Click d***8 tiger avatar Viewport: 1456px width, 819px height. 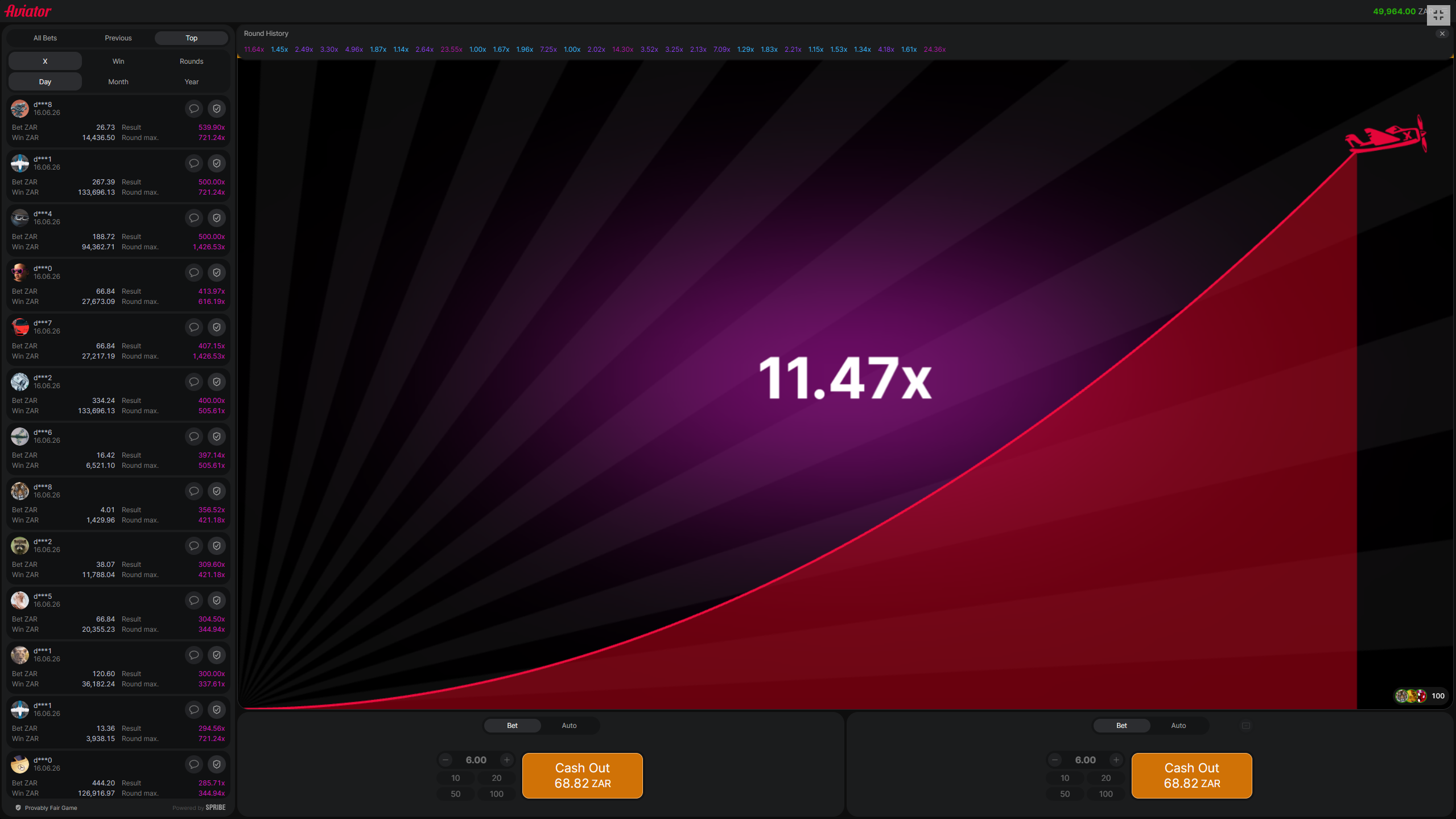[20, 491]
